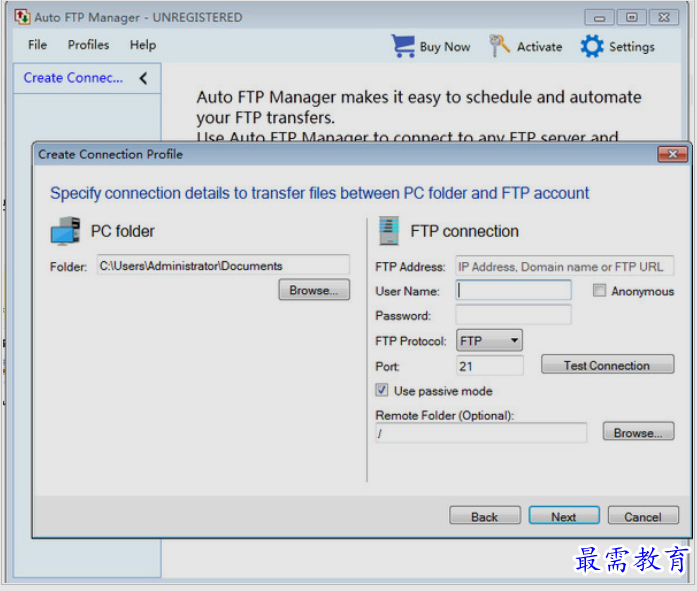Image resolution: width=697 pixels, height=591 pixels.
Task: Click the Settings text label
Action: 632,47
